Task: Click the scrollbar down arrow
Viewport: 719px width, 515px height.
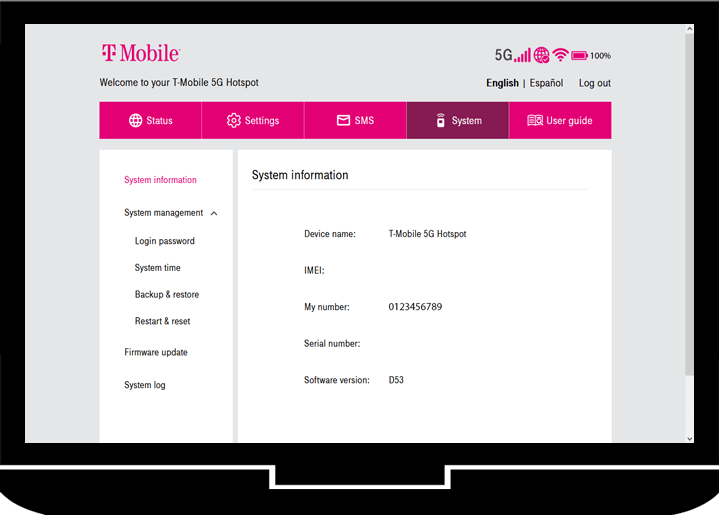Action: tap(689, 438)
